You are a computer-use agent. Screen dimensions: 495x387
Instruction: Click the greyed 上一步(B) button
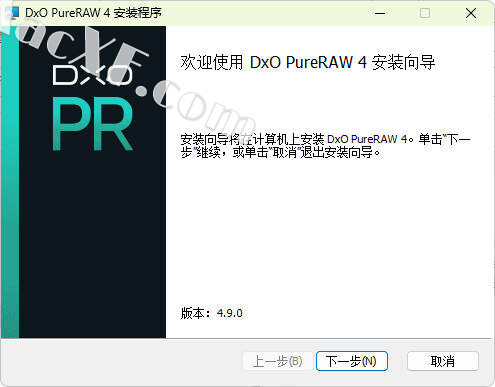point(278,361)
